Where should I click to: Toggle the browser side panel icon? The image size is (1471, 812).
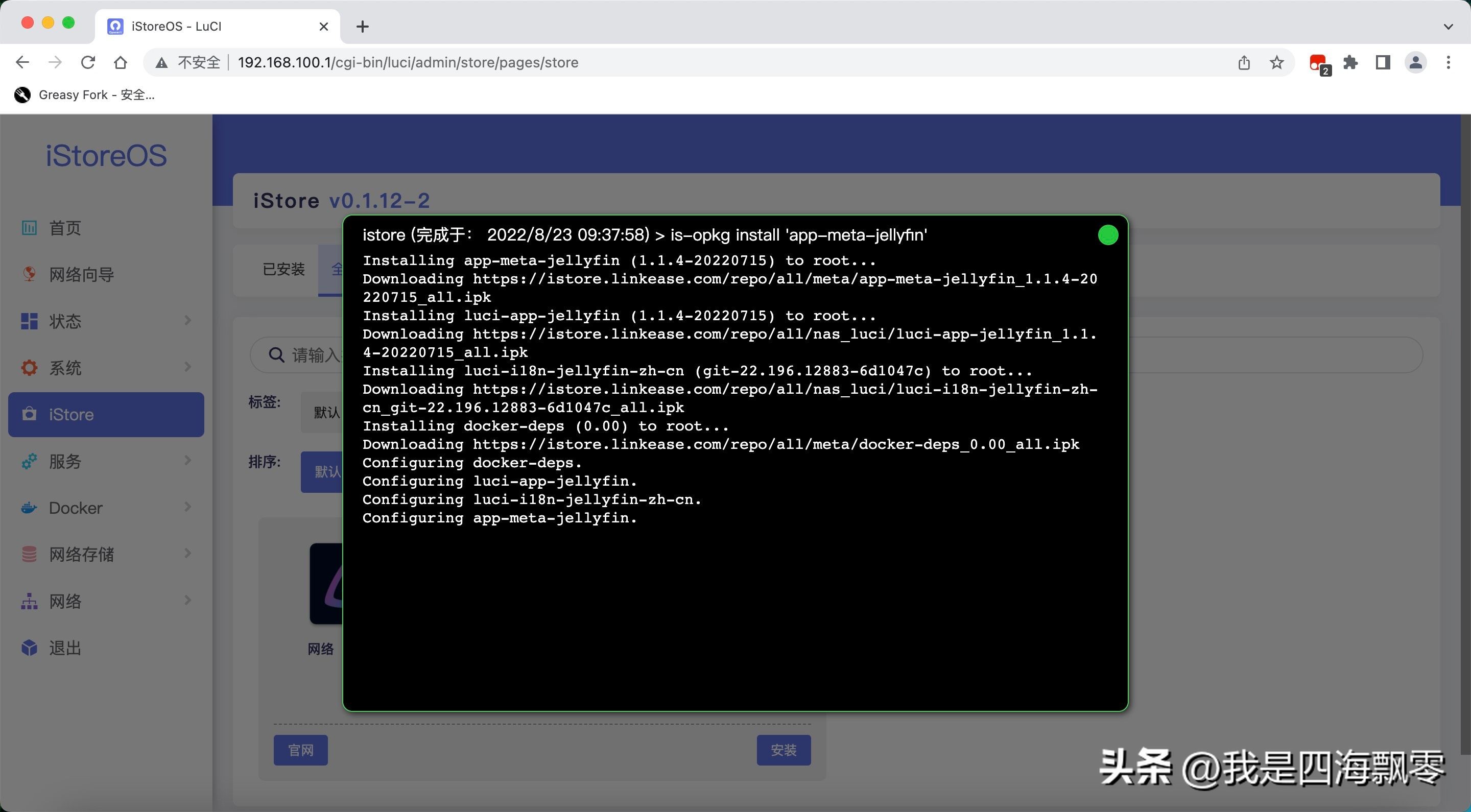[1383, 62]
